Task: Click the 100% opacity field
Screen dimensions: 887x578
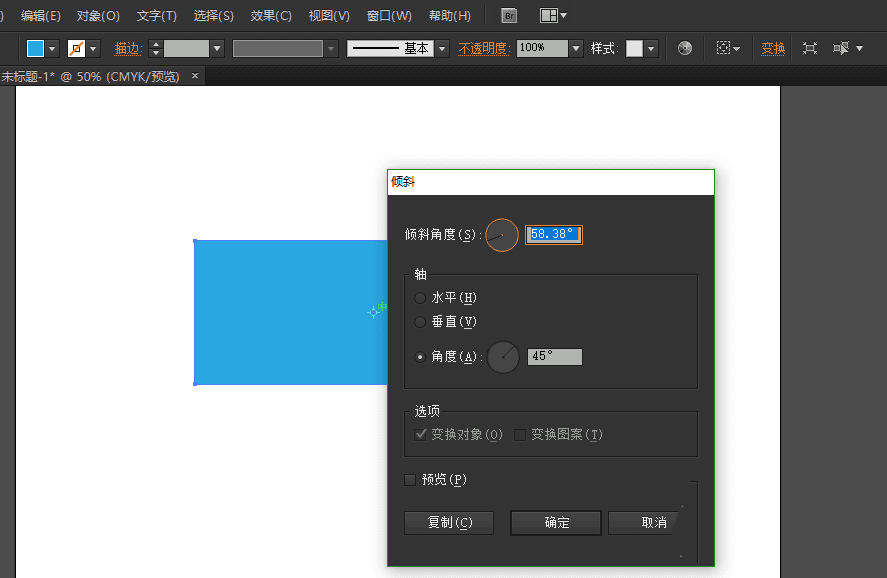Action: tap(542, 49)
